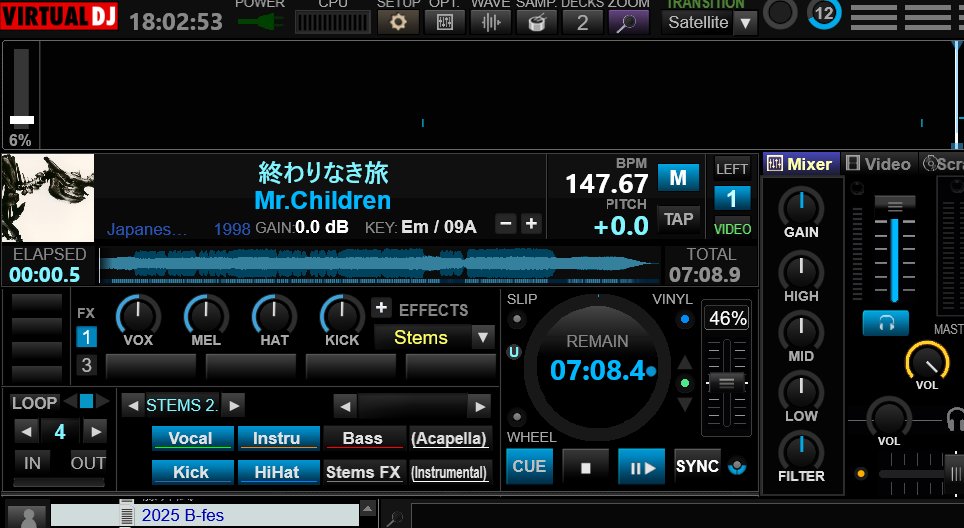Go to the next pad page after STEMS 2.

(234, 406)
